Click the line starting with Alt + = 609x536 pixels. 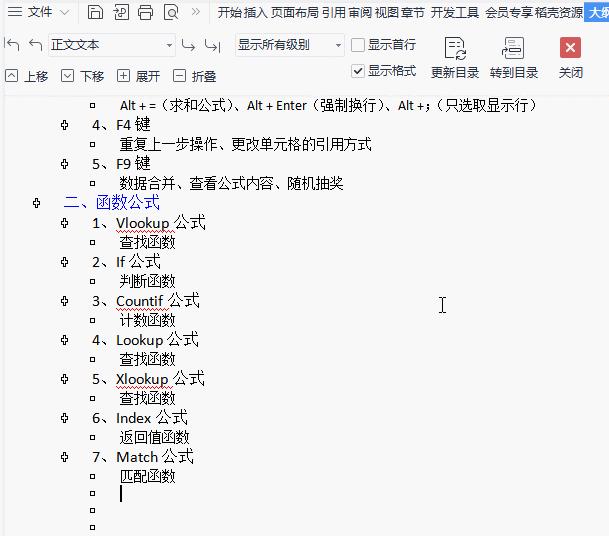coord(328,105)
